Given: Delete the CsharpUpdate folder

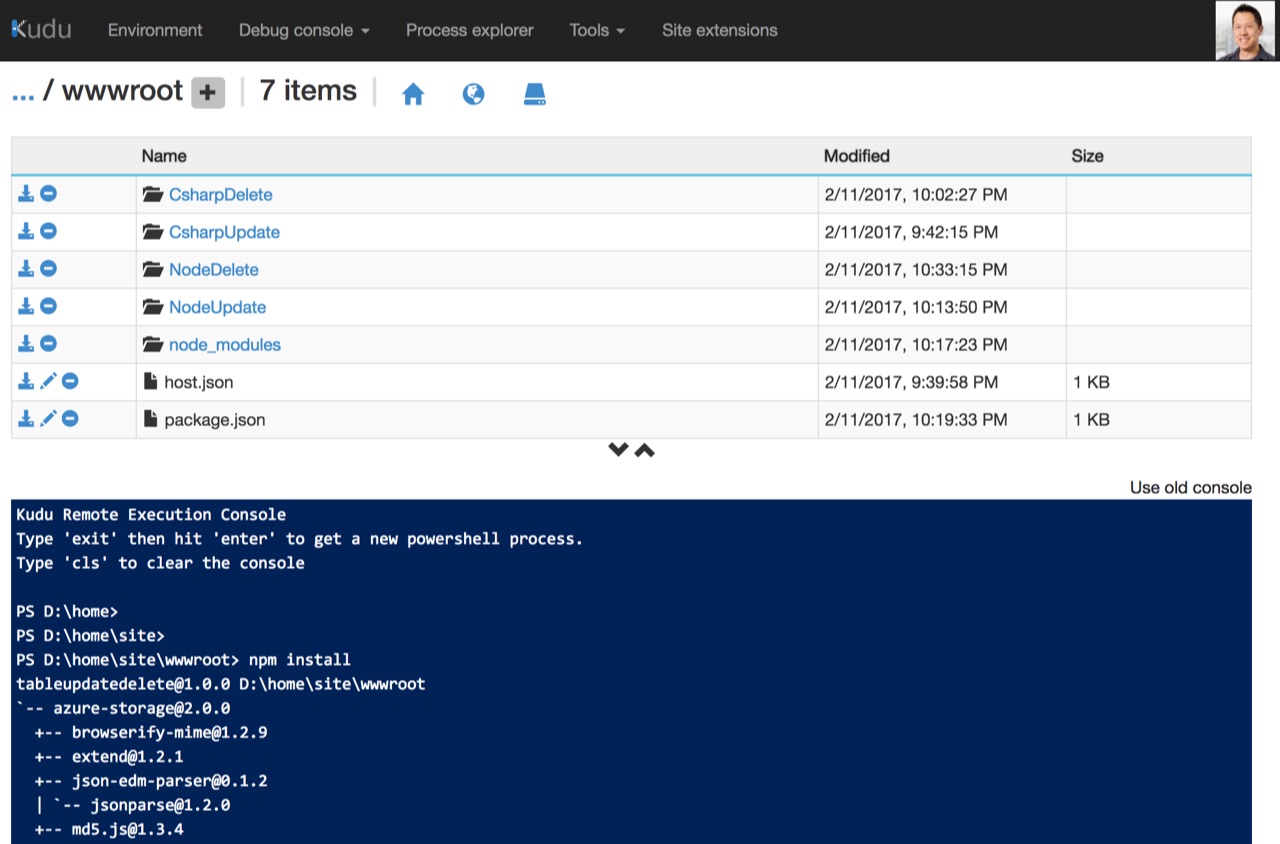Looking at the screenshot, I should click(x=48, y=231).
